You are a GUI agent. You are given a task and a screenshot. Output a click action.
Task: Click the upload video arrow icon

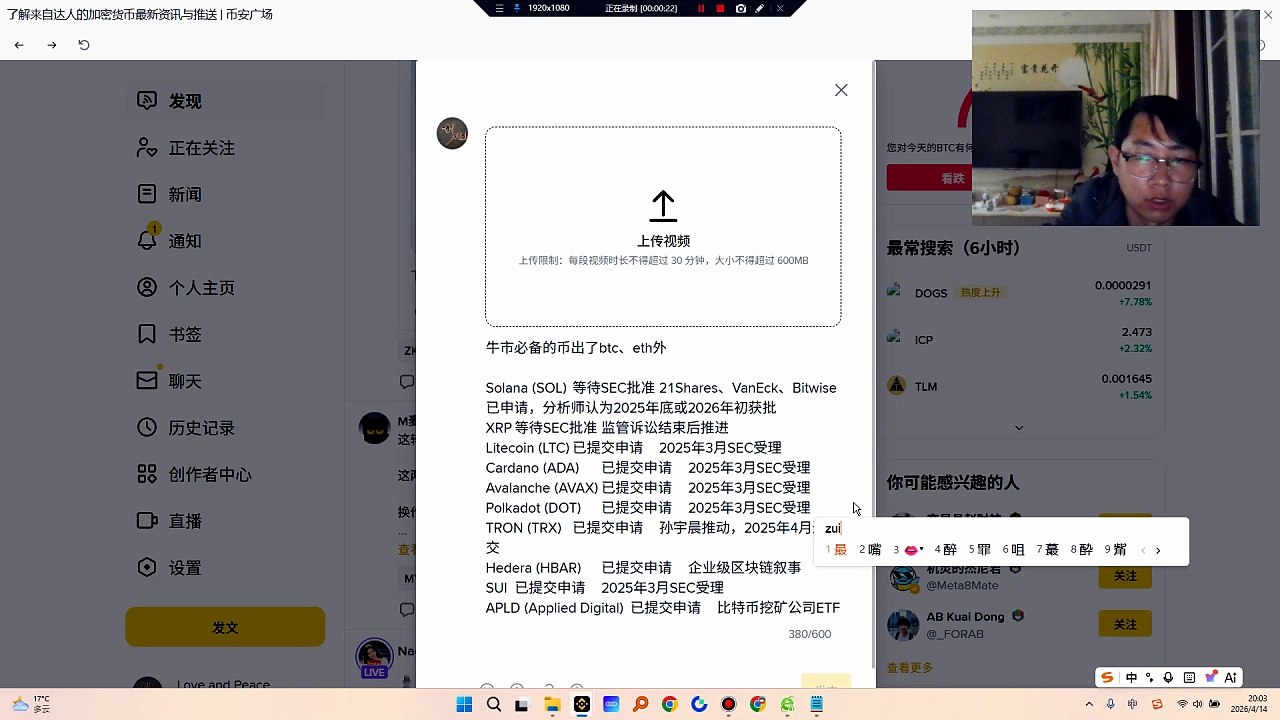[663, 207]
